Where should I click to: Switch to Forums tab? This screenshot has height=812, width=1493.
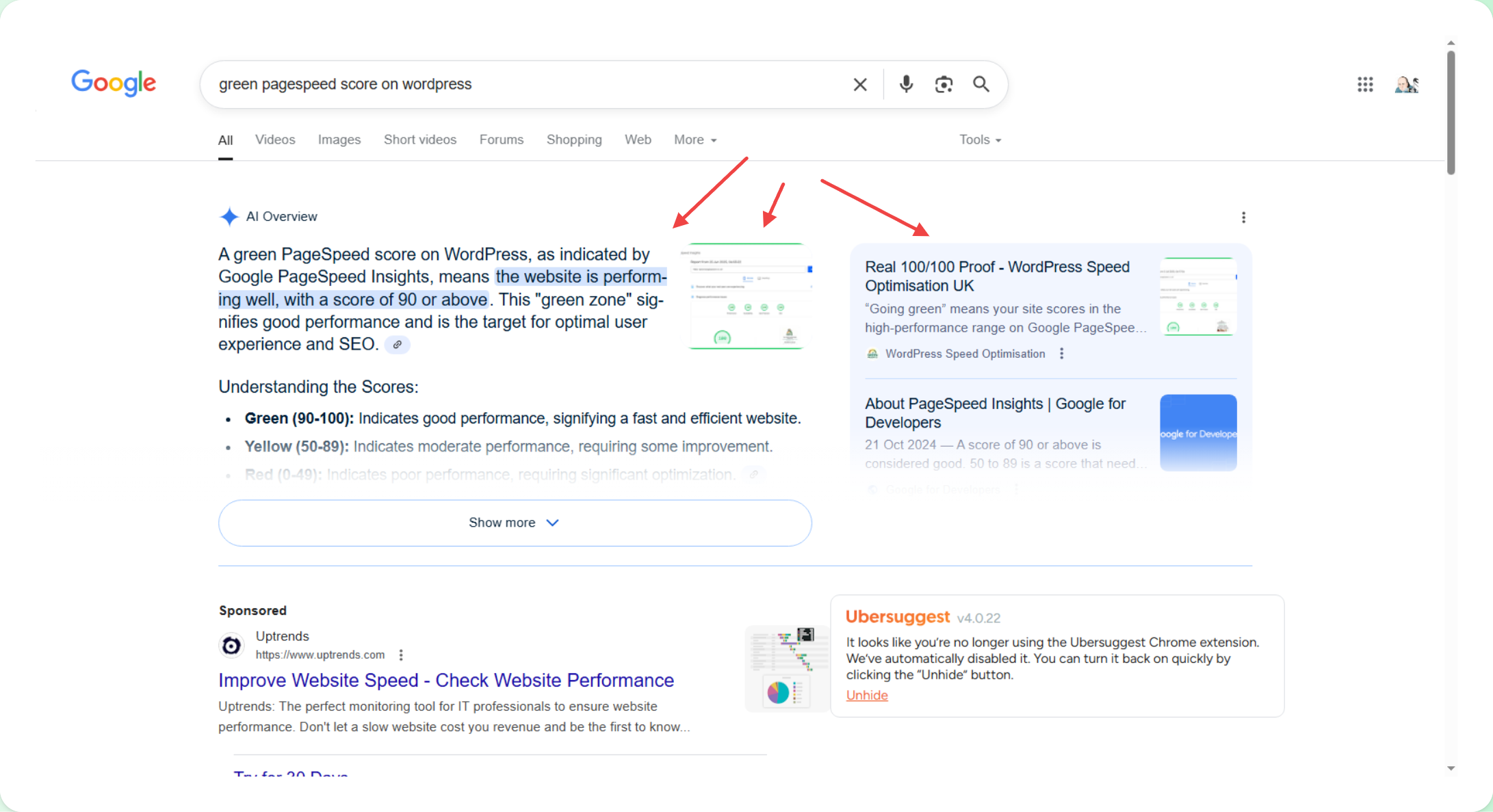pyautogui.click(x=502, y=140)
